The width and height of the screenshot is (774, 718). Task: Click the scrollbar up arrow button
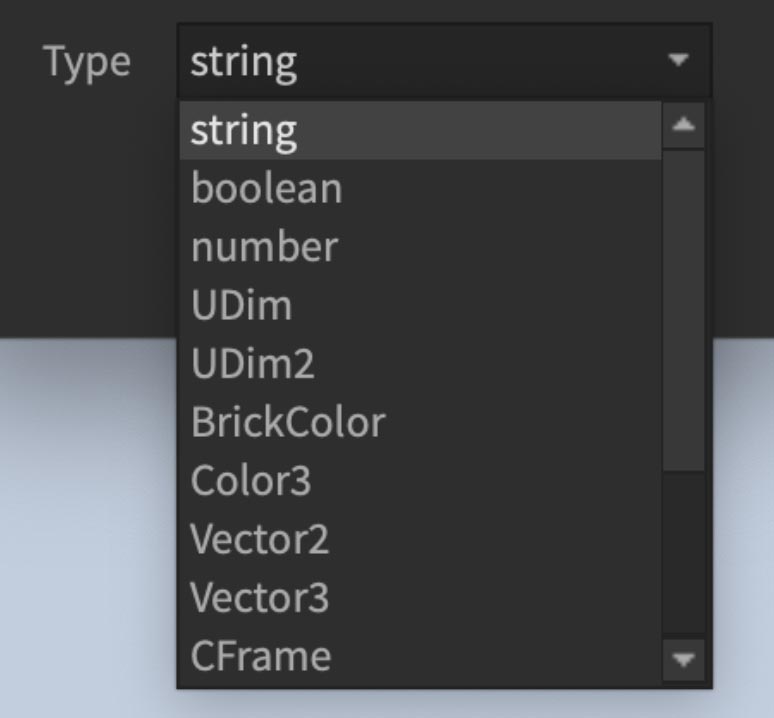pos(684,125)
